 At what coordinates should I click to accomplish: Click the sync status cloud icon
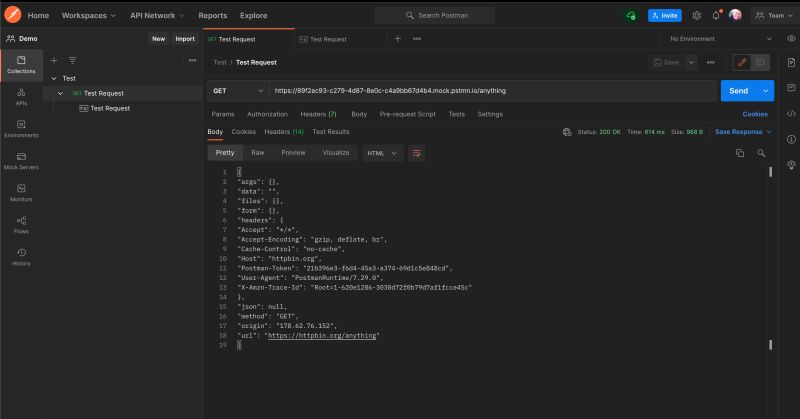[x=631, y=15]
